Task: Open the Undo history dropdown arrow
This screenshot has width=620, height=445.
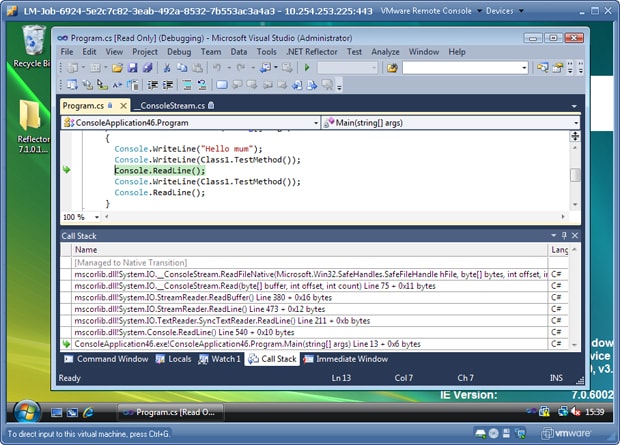Action: pyautogui.click(x=229, y=68)
